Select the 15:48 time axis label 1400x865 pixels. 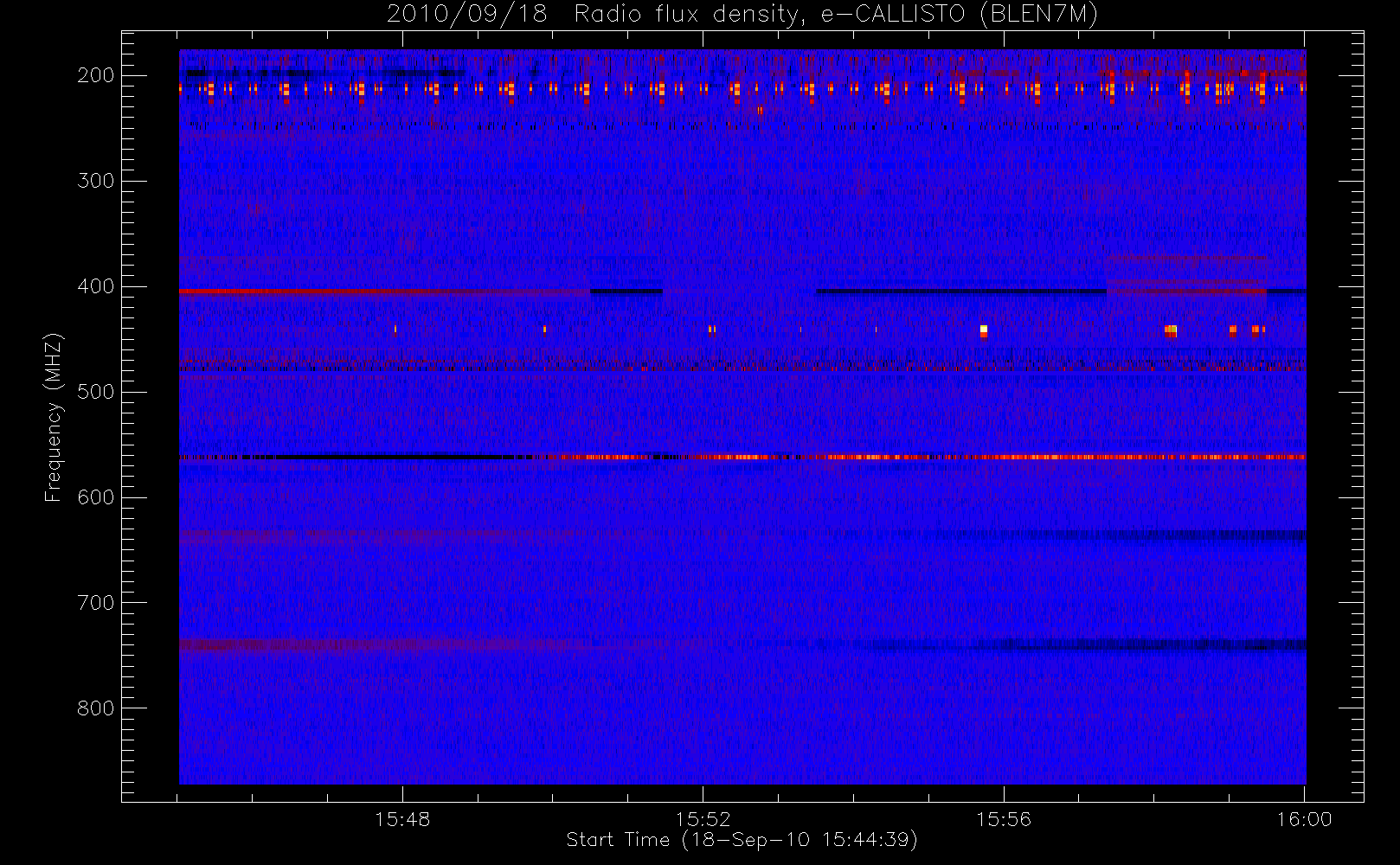pos(402,819)
